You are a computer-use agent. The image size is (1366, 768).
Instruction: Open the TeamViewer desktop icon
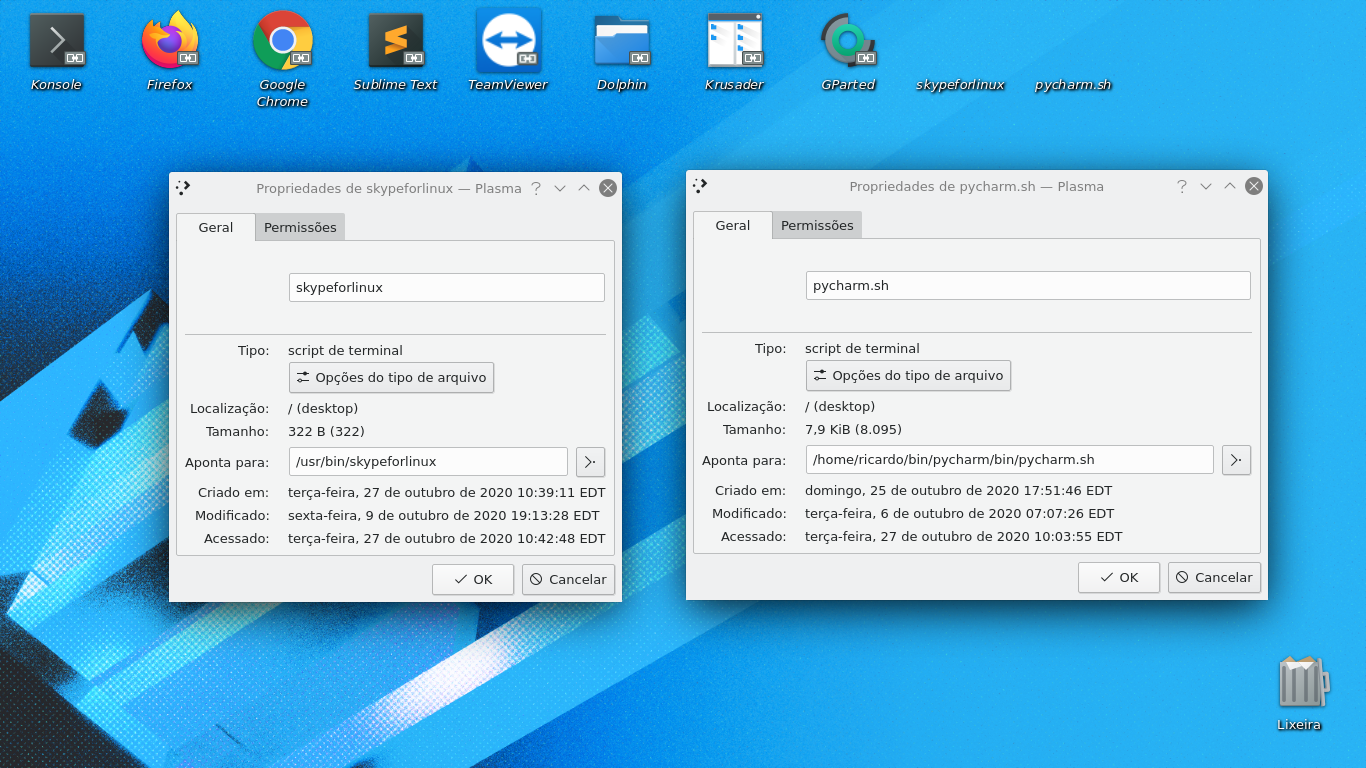click(x=508, y=52)
